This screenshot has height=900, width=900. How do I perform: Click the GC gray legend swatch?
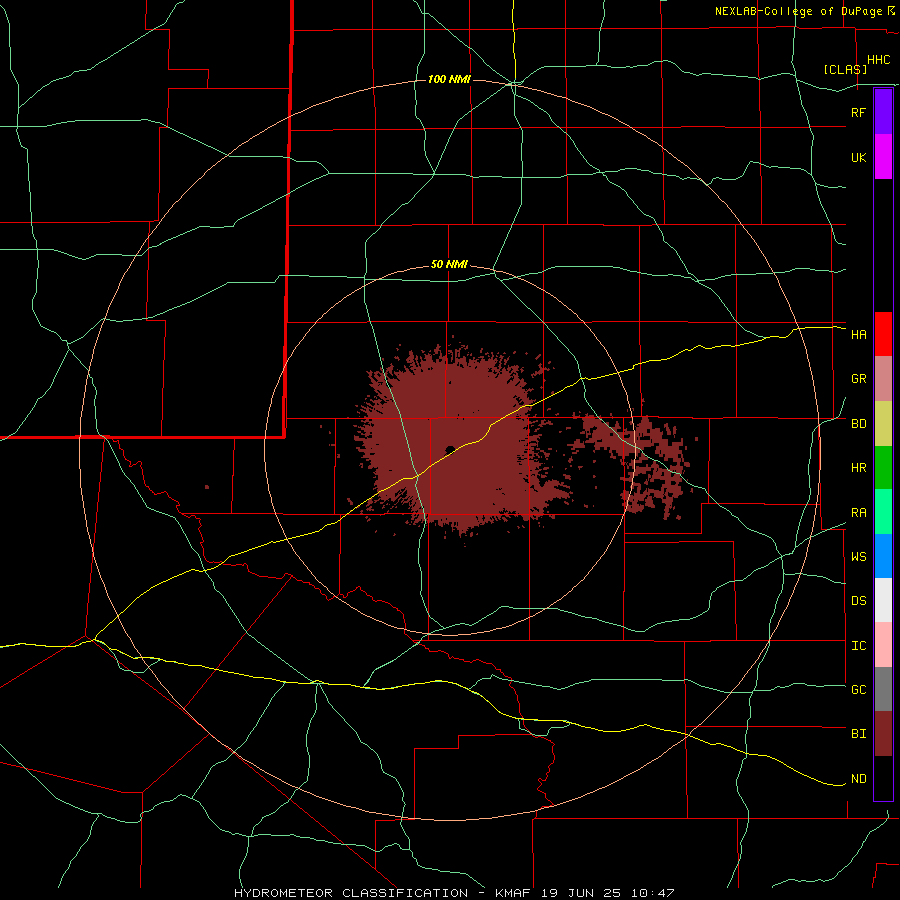(x=883, y=689)
